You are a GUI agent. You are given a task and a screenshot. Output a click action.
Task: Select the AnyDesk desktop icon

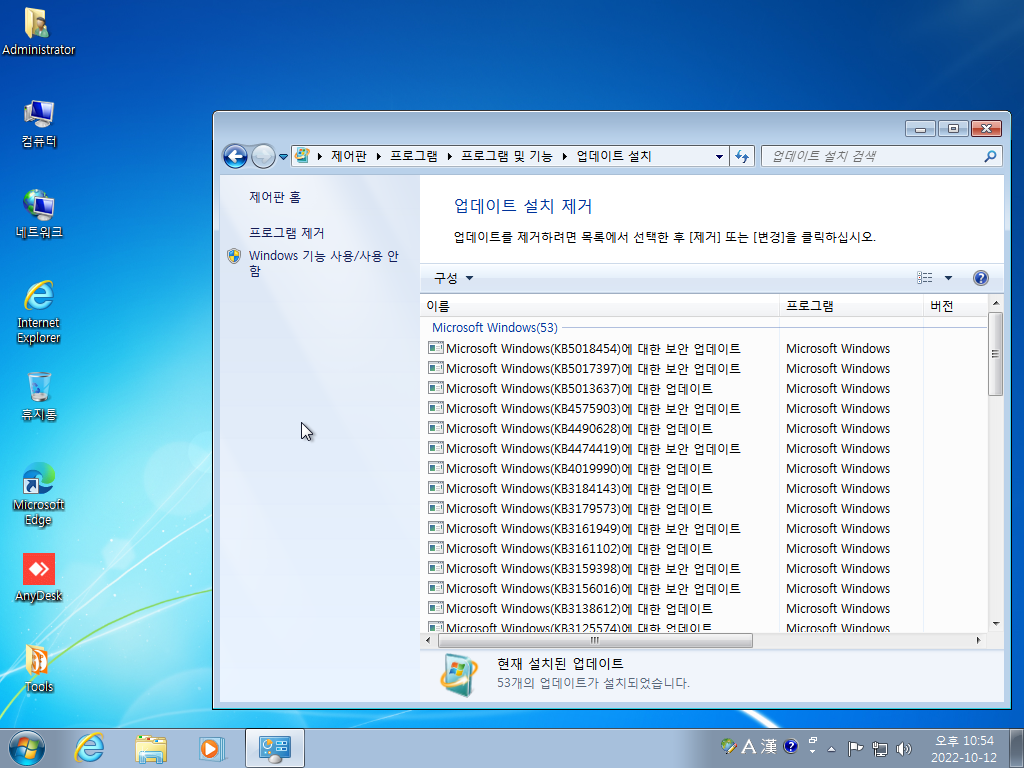coord(39,578)
